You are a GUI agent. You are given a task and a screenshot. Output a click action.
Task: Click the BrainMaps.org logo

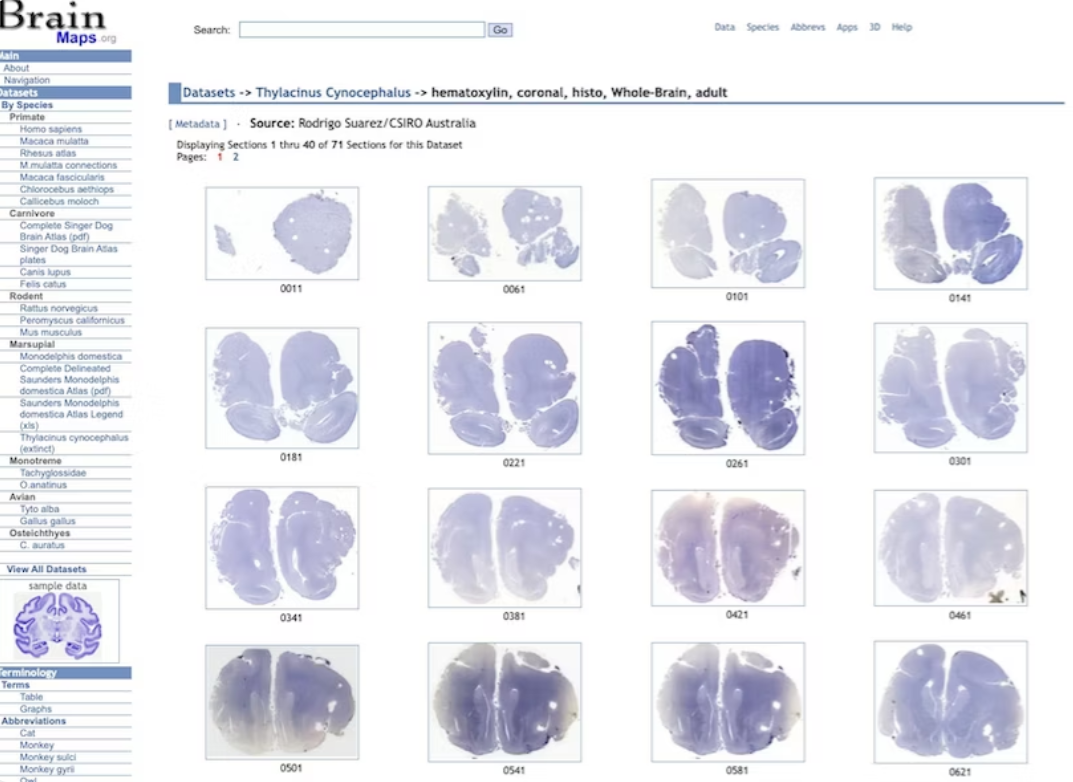(x=59, y=24)
